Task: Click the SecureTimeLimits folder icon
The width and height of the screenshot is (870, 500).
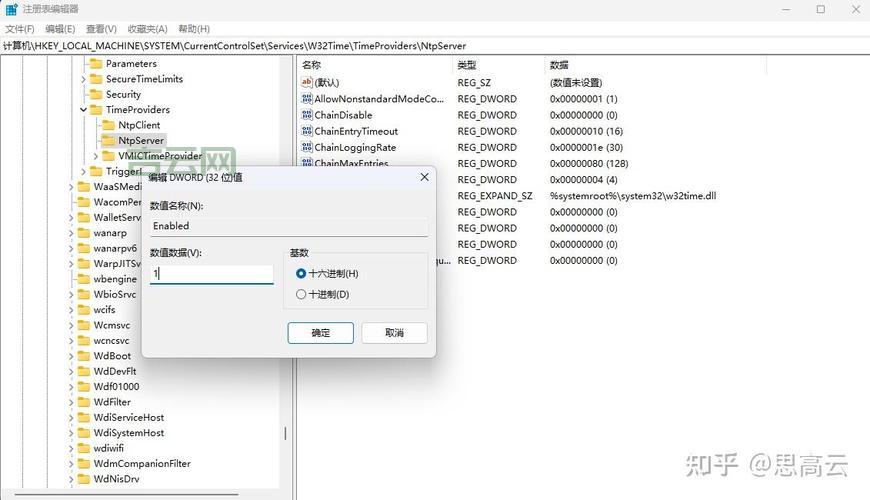Action: tap(96, 79)
